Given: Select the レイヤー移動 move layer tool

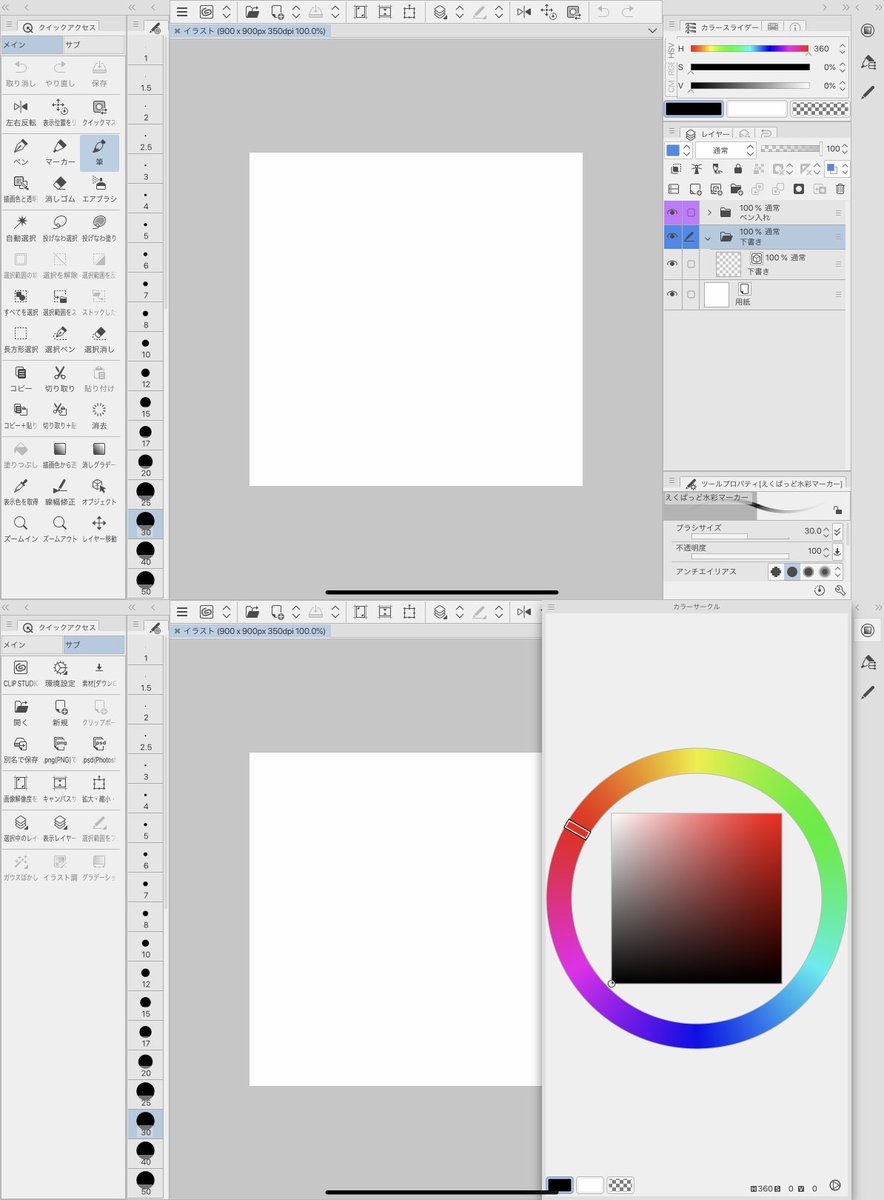Looking at the screenshot, I should [x=99, y=529].
